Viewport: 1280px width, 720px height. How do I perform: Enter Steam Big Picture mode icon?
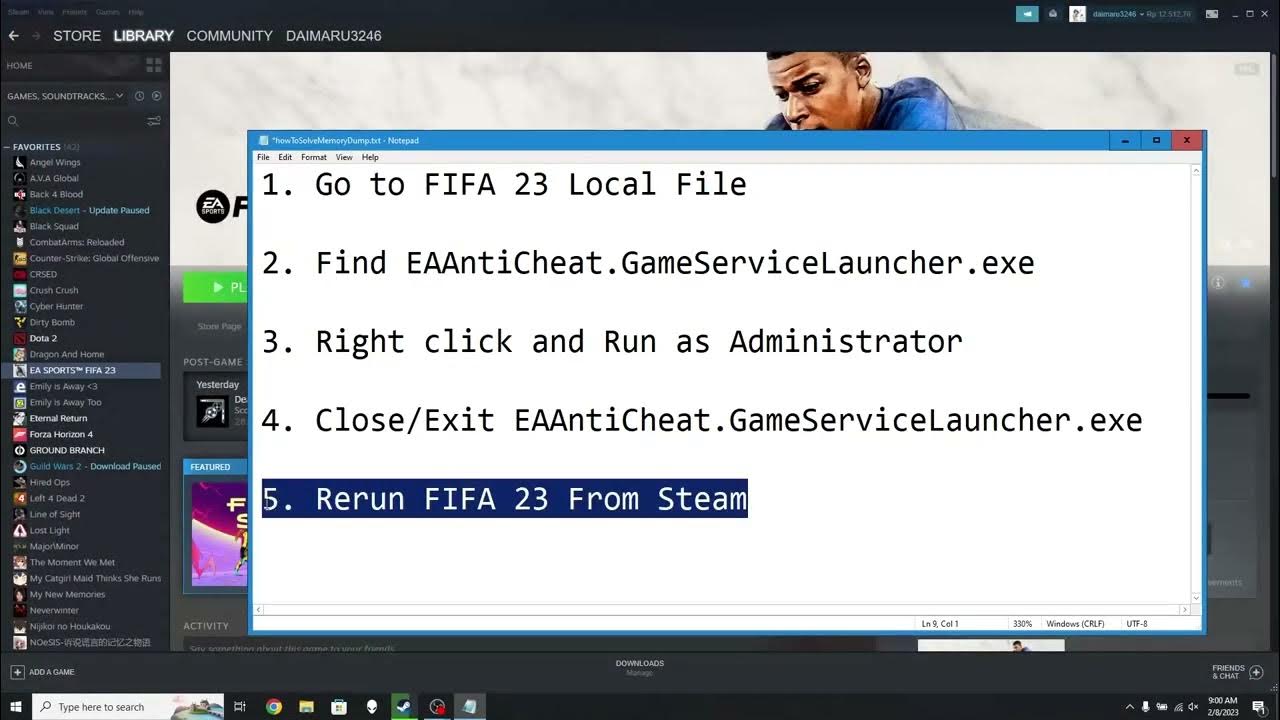tap(1212, 14)
